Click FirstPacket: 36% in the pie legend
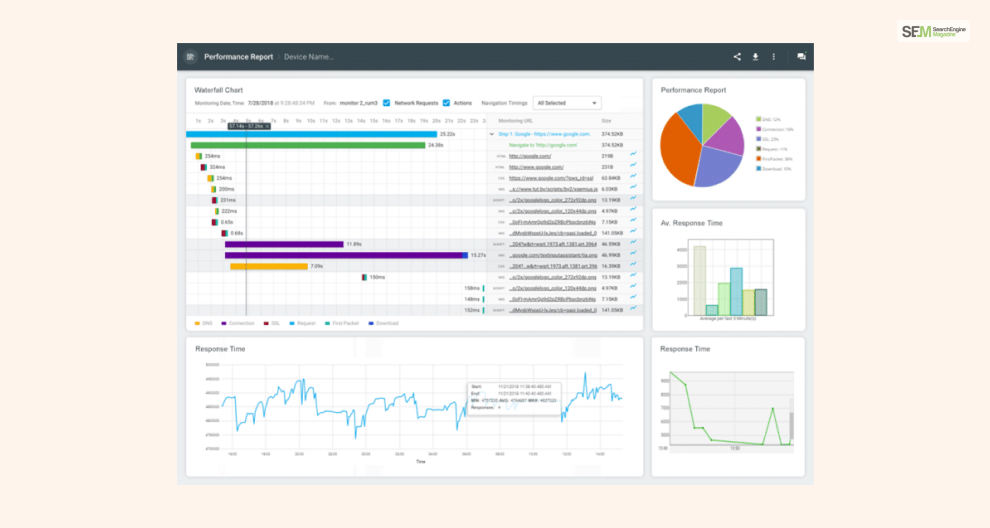This screenshot has height=528, width=990. coord(774,159)
